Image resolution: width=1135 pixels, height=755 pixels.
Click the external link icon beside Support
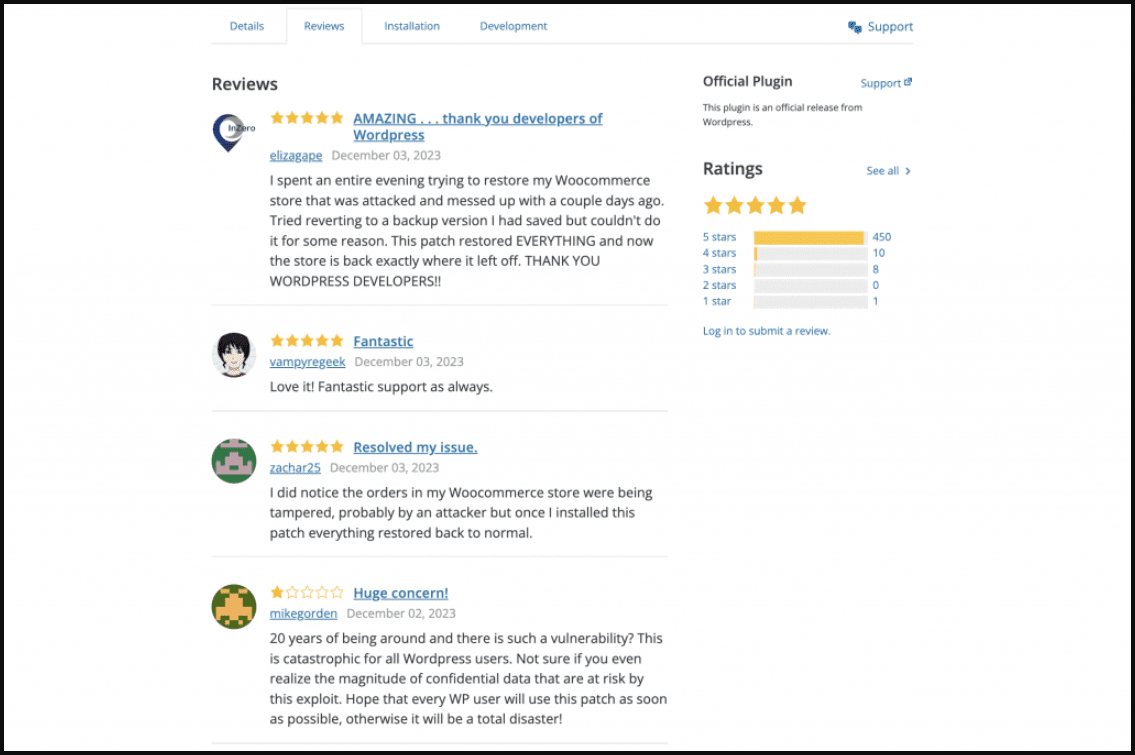(x=908, y=82)
